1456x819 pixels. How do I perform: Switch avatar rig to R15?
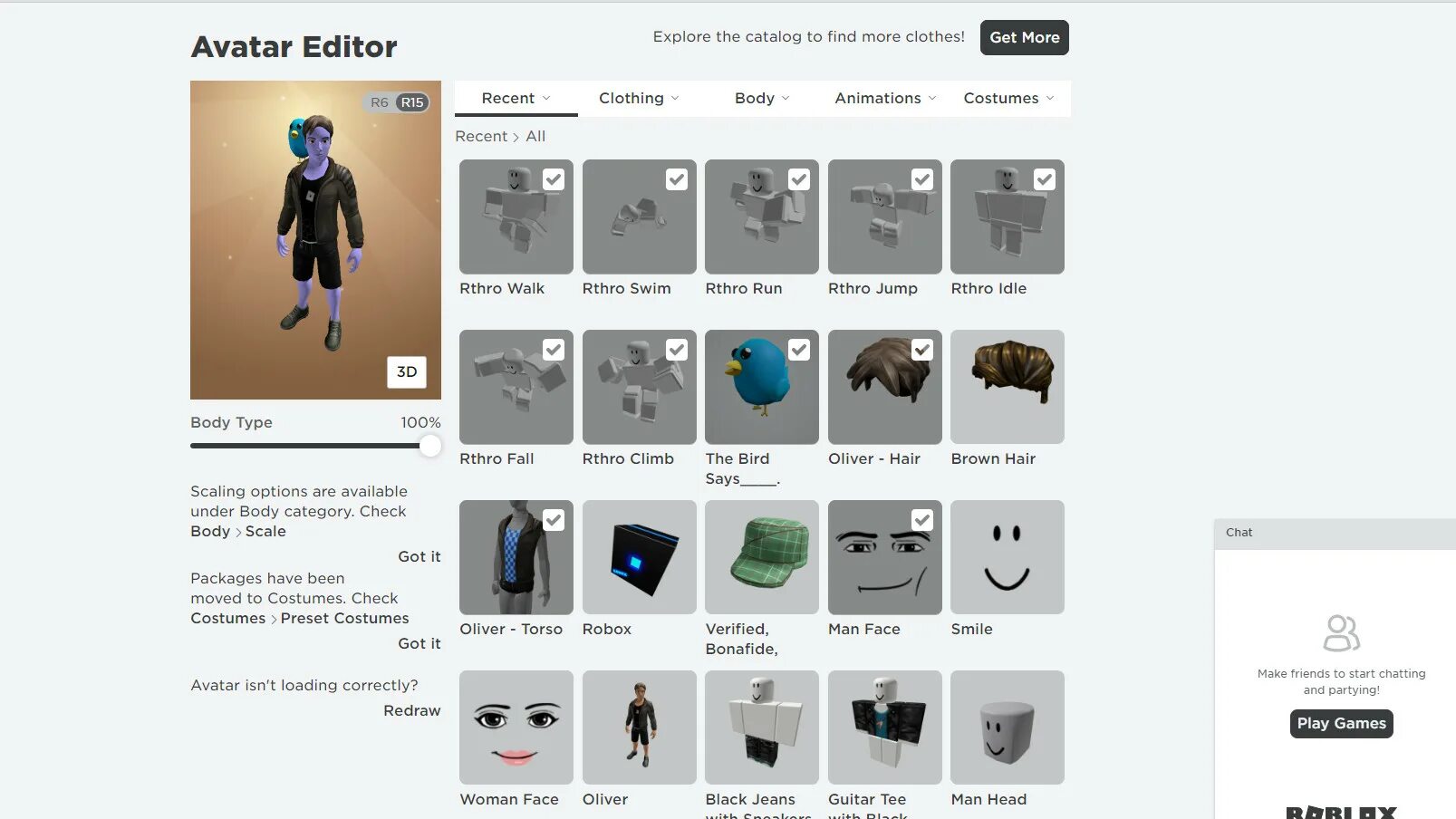pos(412,102)
